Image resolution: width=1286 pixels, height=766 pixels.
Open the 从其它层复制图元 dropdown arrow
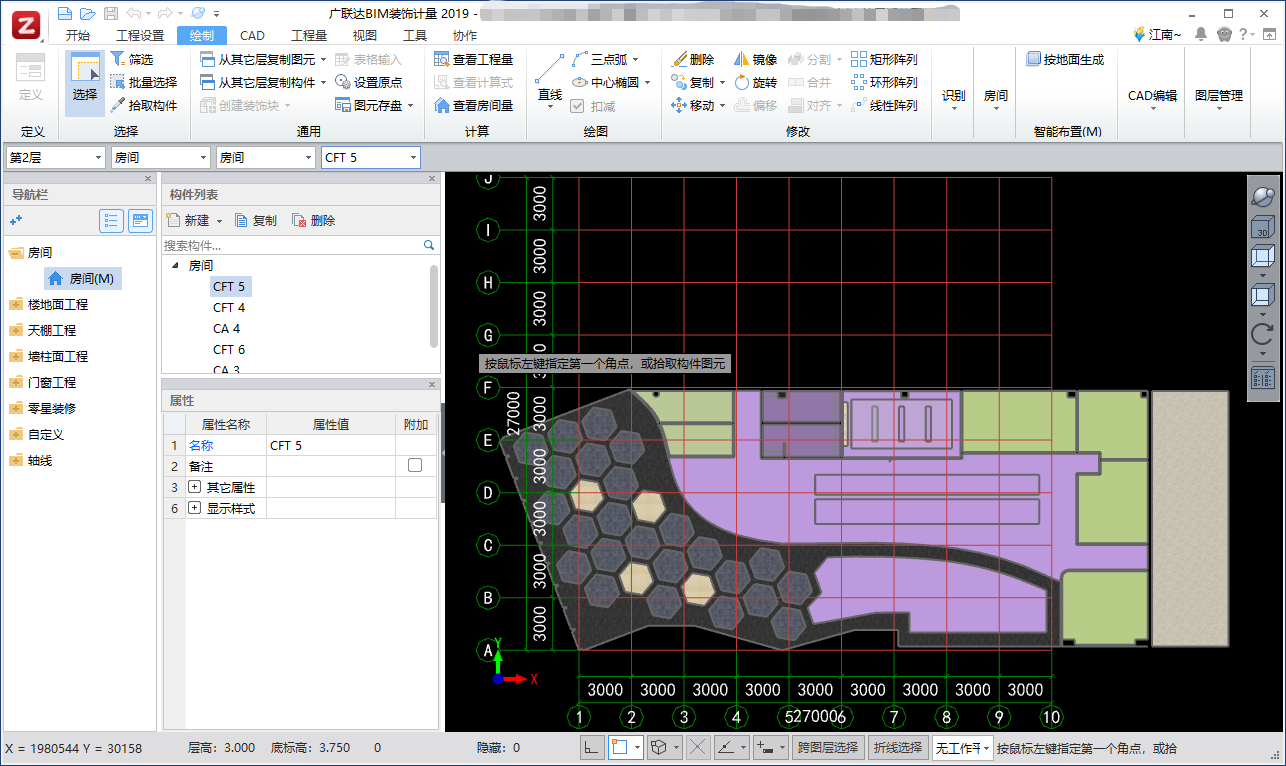coord(323,60)
